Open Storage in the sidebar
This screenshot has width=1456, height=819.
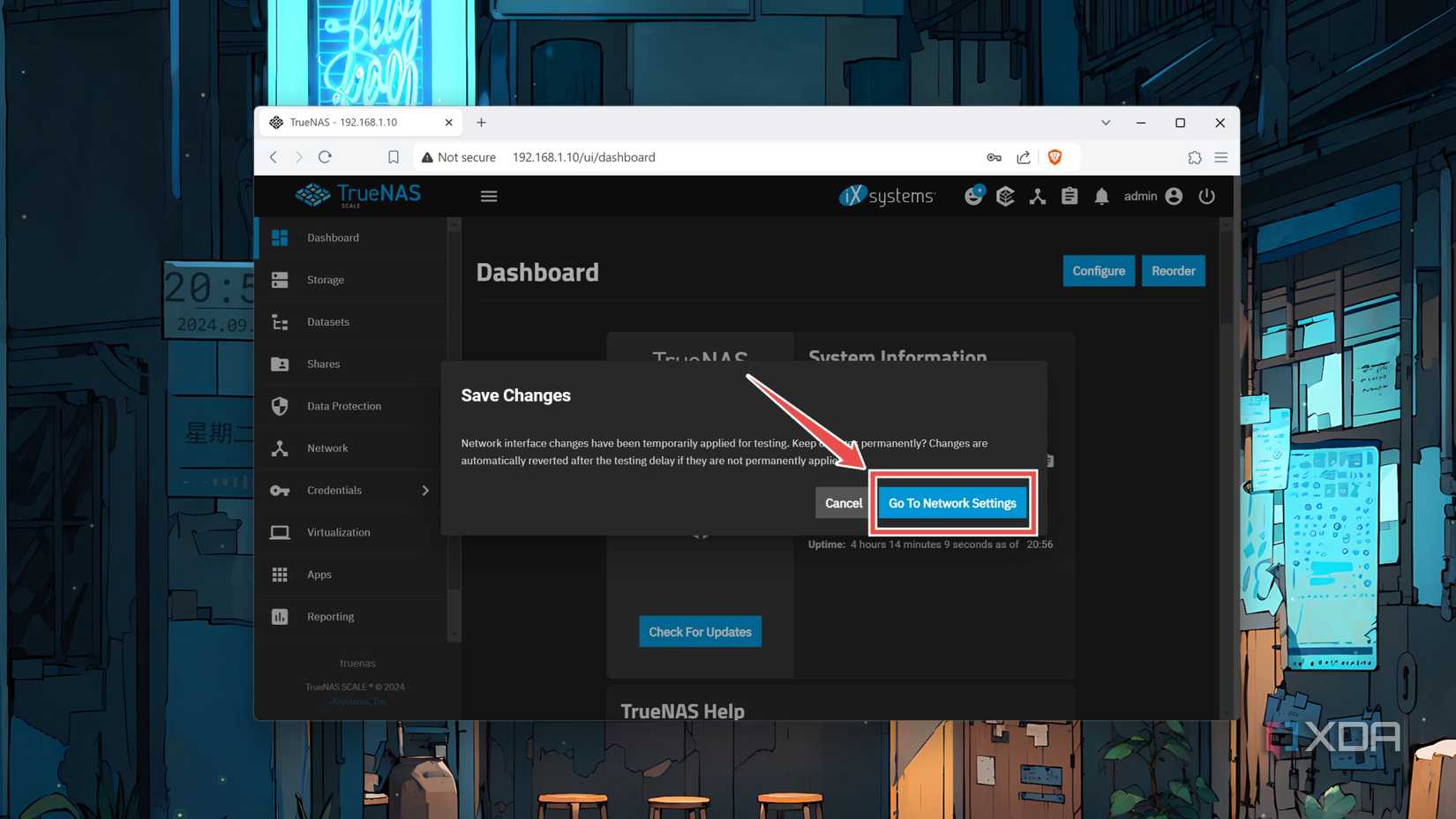pos(353,280)
